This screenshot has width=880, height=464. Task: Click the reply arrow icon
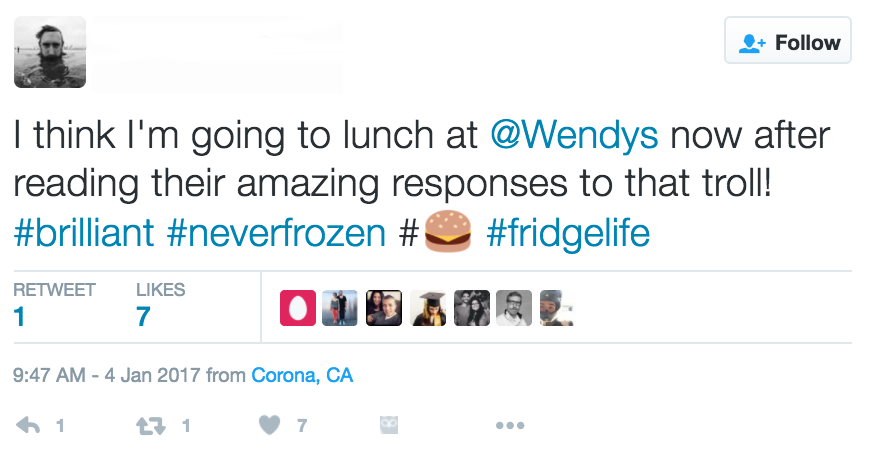[29, 425]
